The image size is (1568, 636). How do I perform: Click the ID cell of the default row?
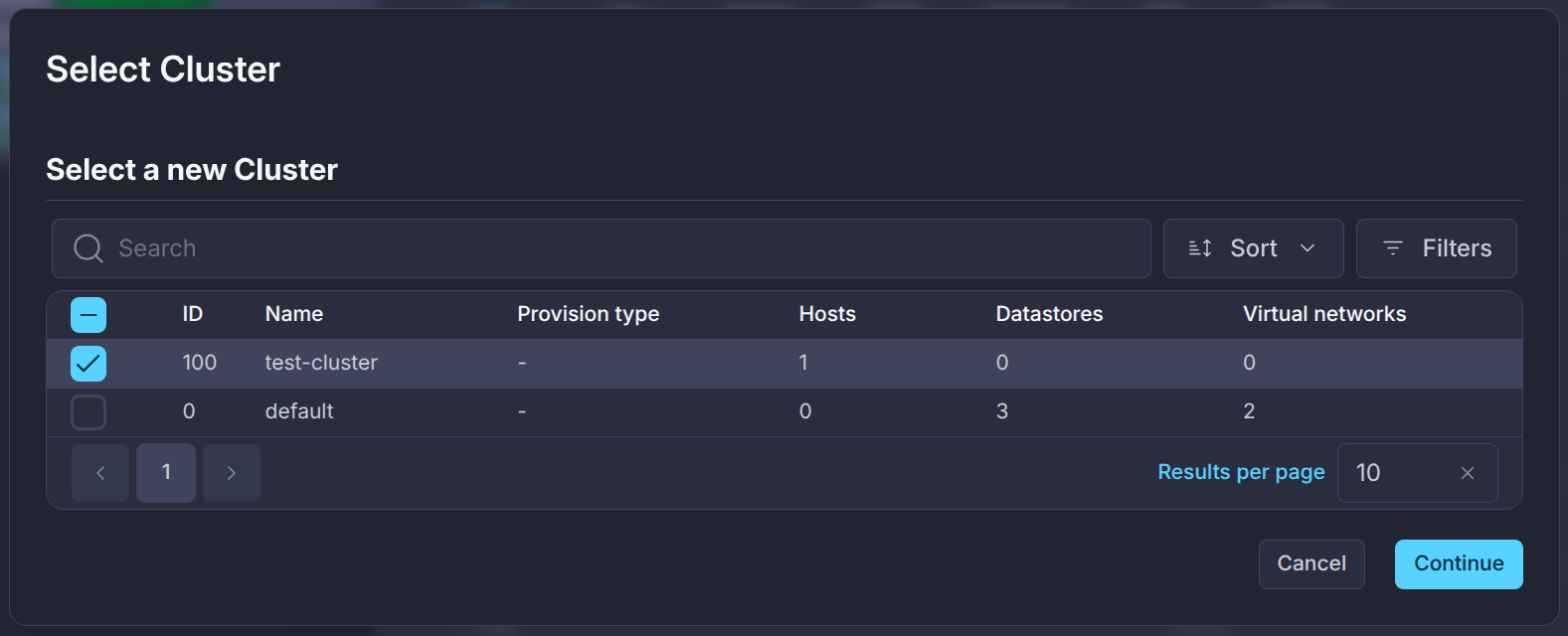tap(189, 411)
